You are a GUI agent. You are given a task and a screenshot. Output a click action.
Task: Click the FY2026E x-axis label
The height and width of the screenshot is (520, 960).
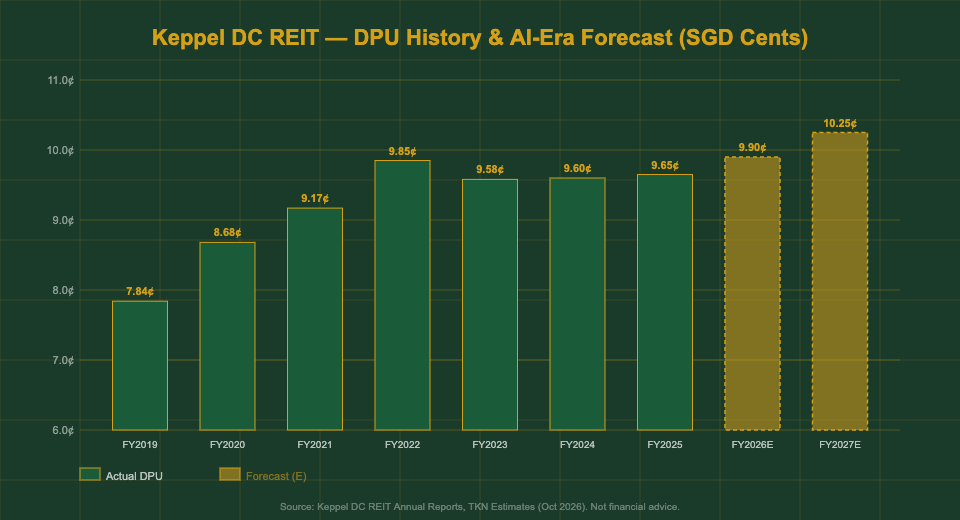point(752,445)
